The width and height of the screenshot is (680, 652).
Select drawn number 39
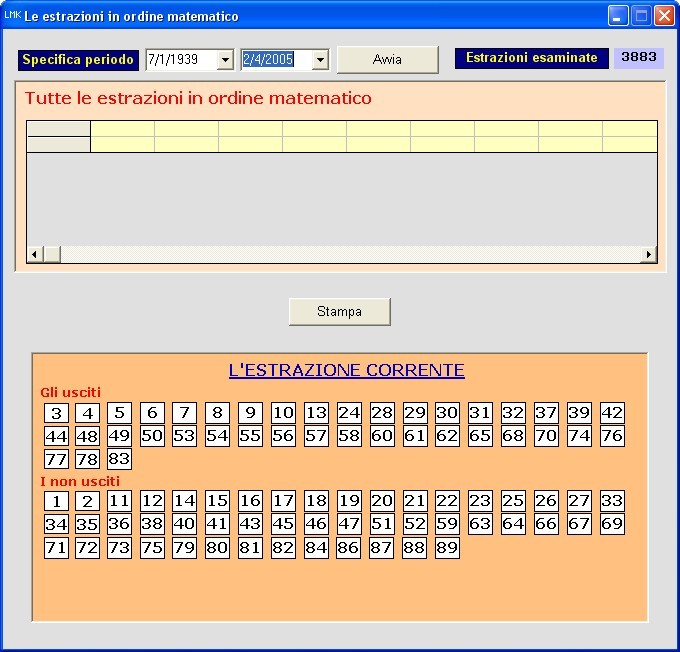(579, 413)
